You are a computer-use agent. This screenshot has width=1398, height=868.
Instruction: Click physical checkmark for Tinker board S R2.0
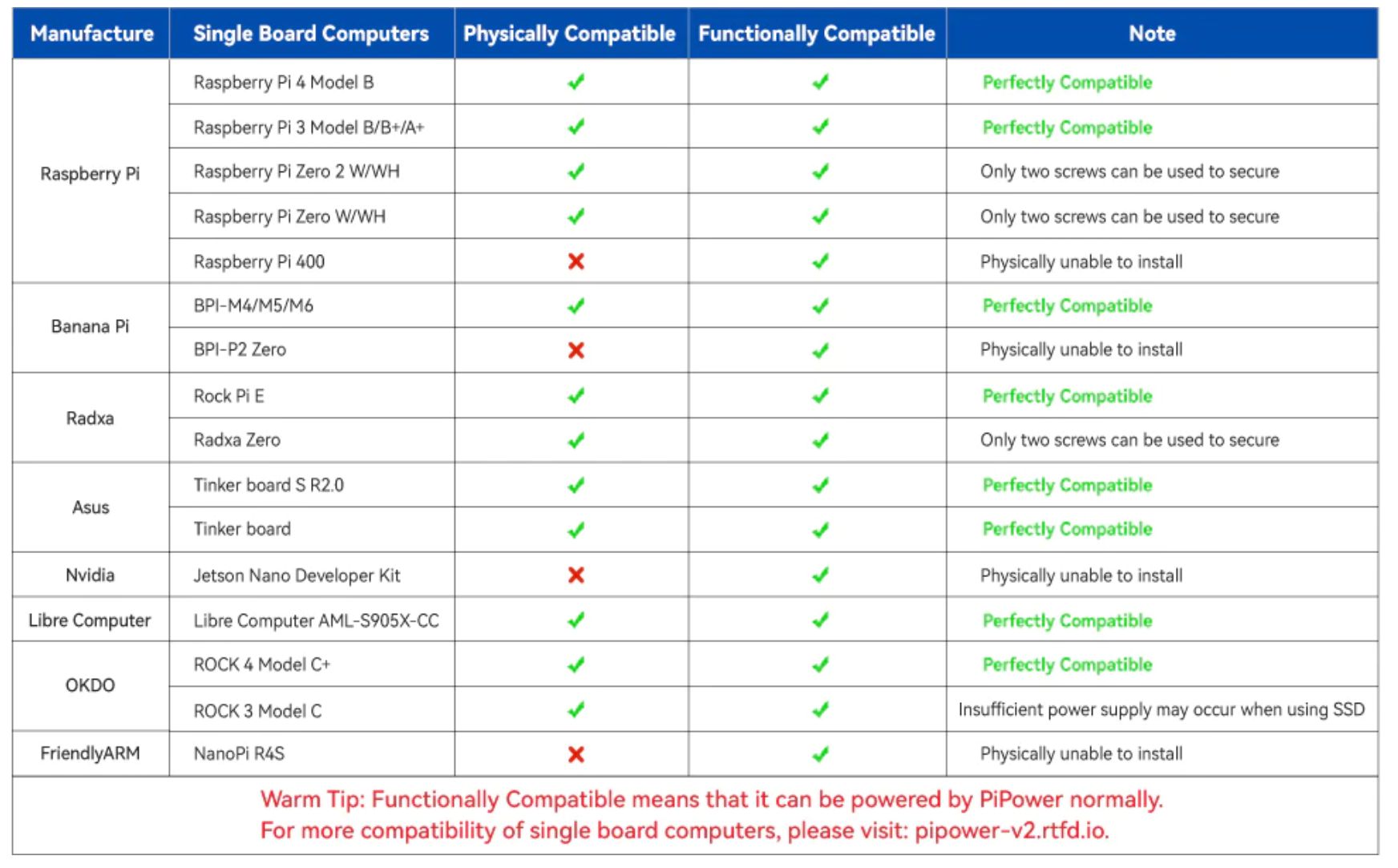[576, 485]
